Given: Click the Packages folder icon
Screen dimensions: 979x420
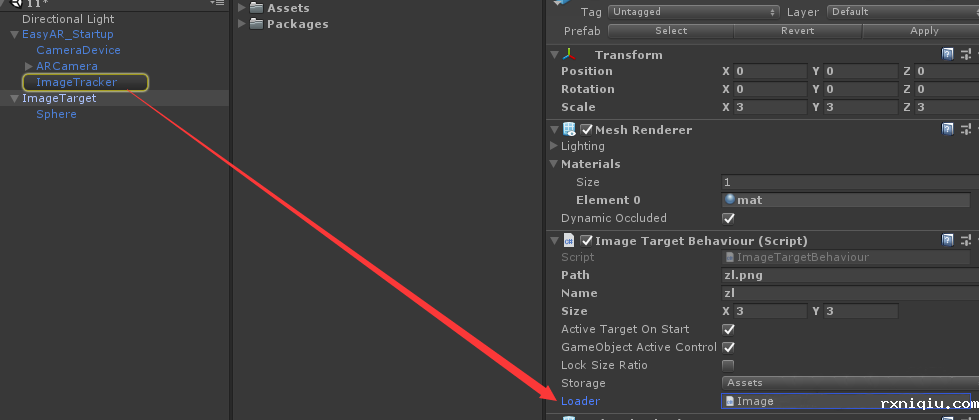Looking at the screenshot, I should (256, 24).
